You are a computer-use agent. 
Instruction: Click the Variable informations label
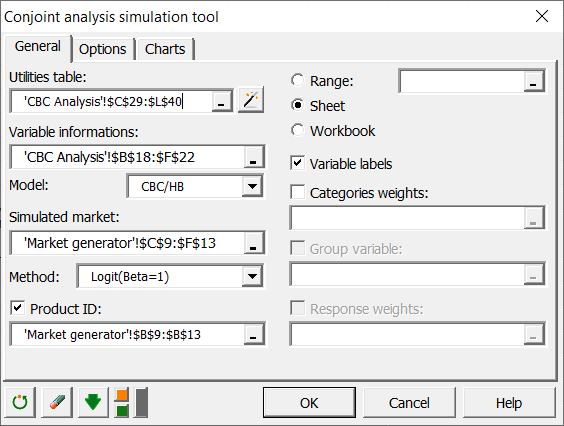74,132
